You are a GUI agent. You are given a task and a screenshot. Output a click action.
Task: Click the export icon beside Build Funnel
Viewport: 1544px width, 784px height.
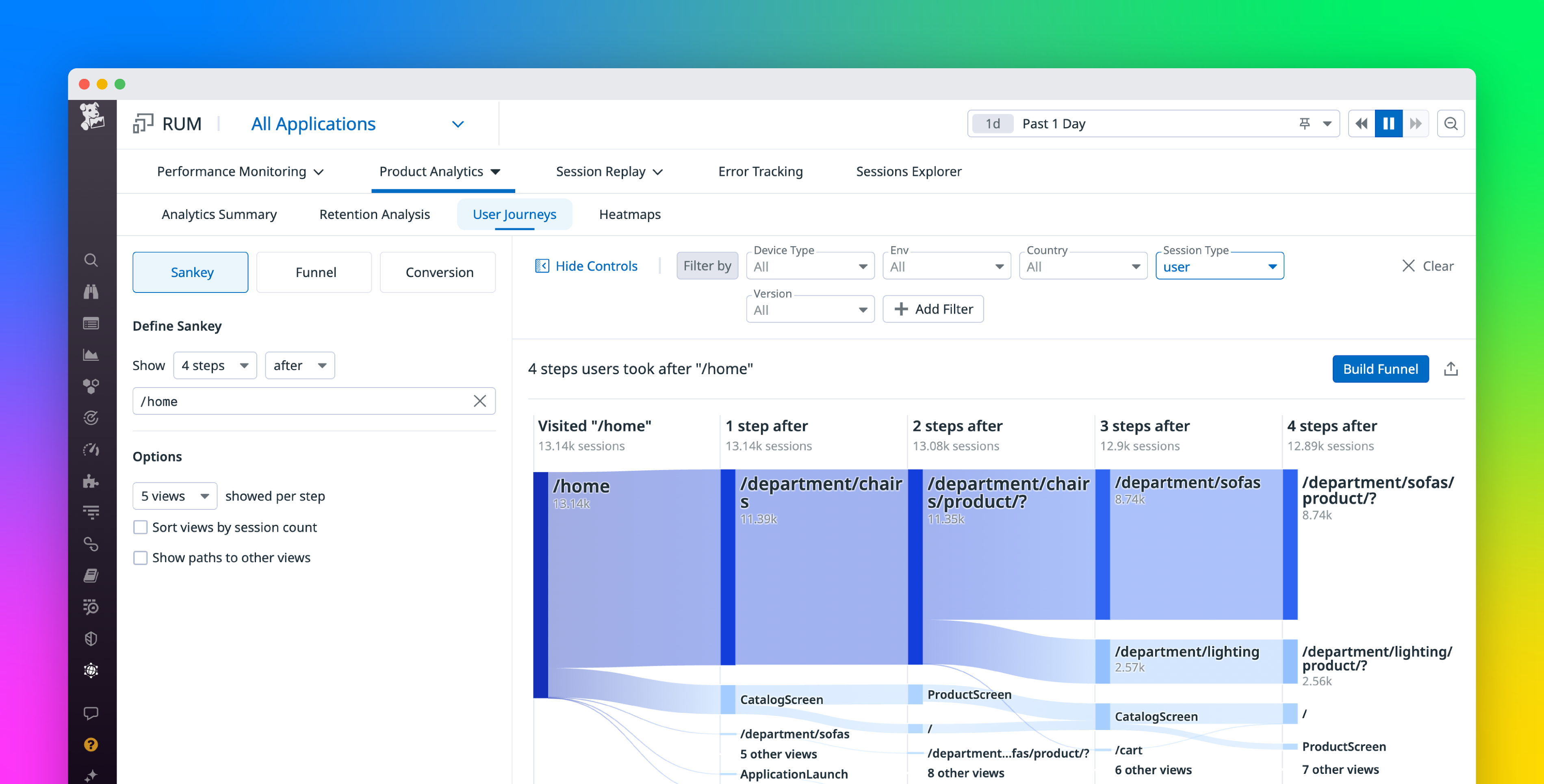pyautogui.click(x=1451, y=368)
